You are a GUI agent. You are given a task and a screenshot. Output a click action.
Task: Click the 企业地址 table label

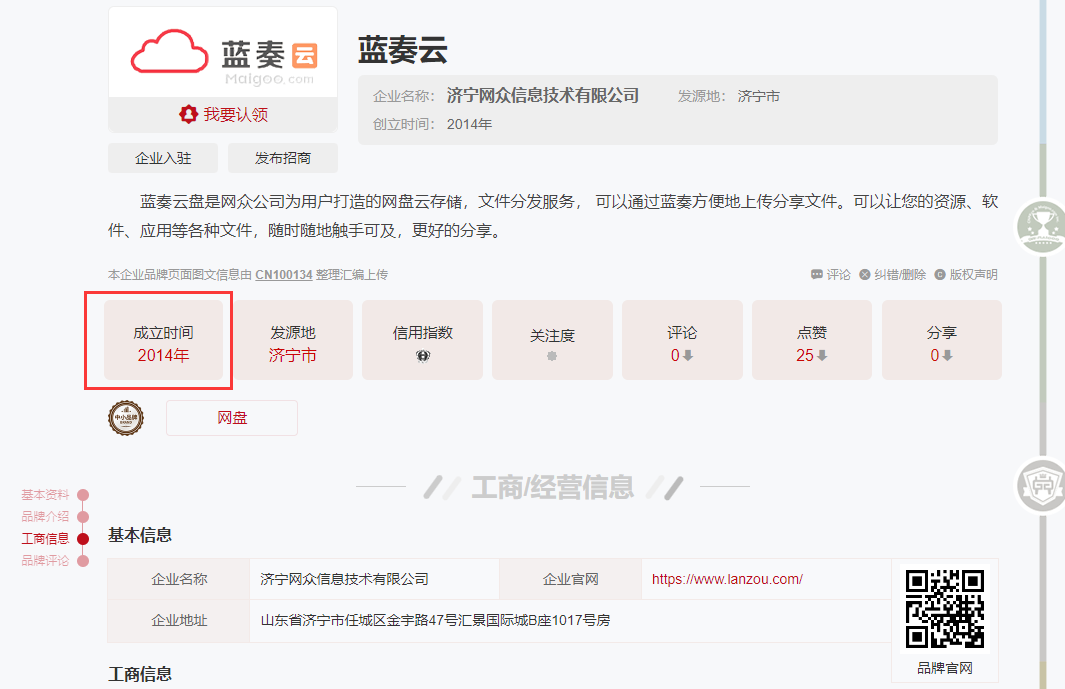pyautogui.click(x=179, y=620)
